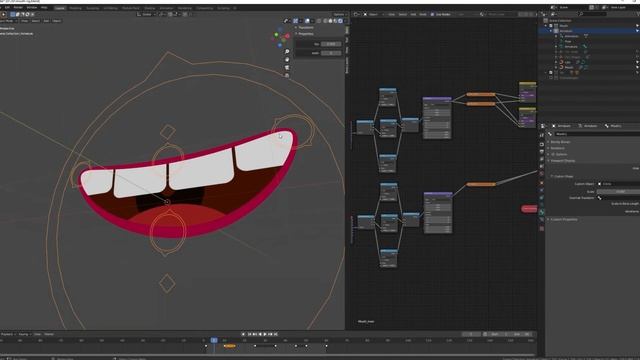
Task: Click the zoom viewport magnifier icon
Action: click(287, 51)
